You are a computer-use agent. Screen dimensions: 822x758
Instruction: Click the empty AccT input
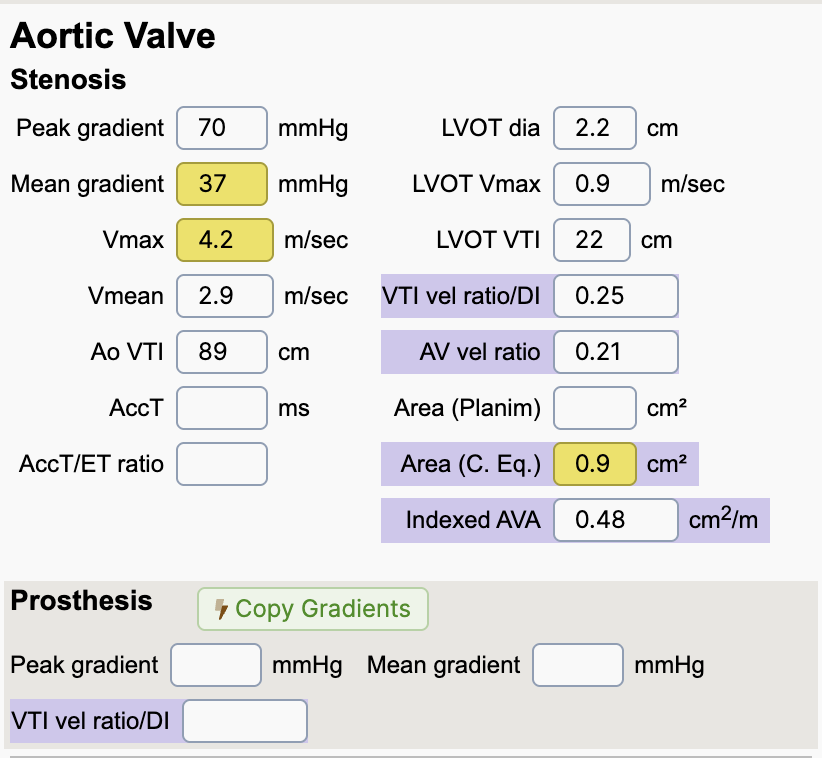222,408
